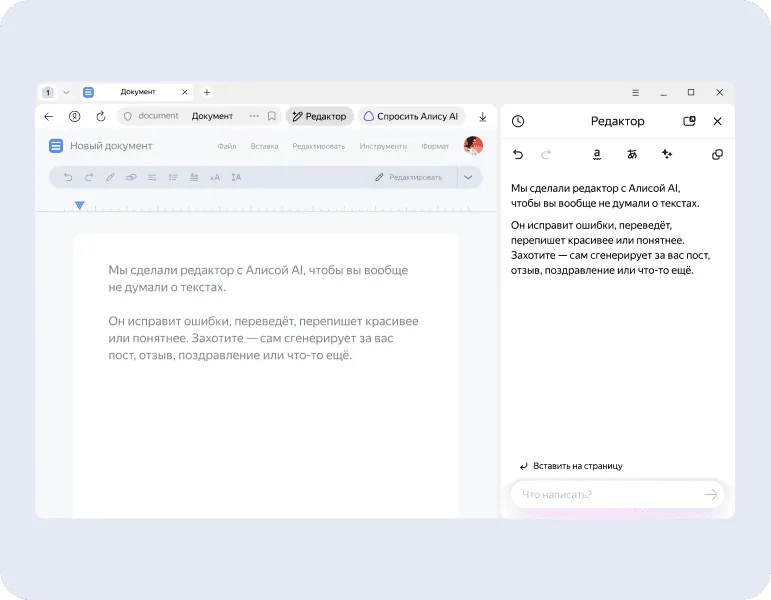This screenshot has height=600, width=771.
Task: Open 'Спросить Алису AI' assistant
Action: coord(411,116)
